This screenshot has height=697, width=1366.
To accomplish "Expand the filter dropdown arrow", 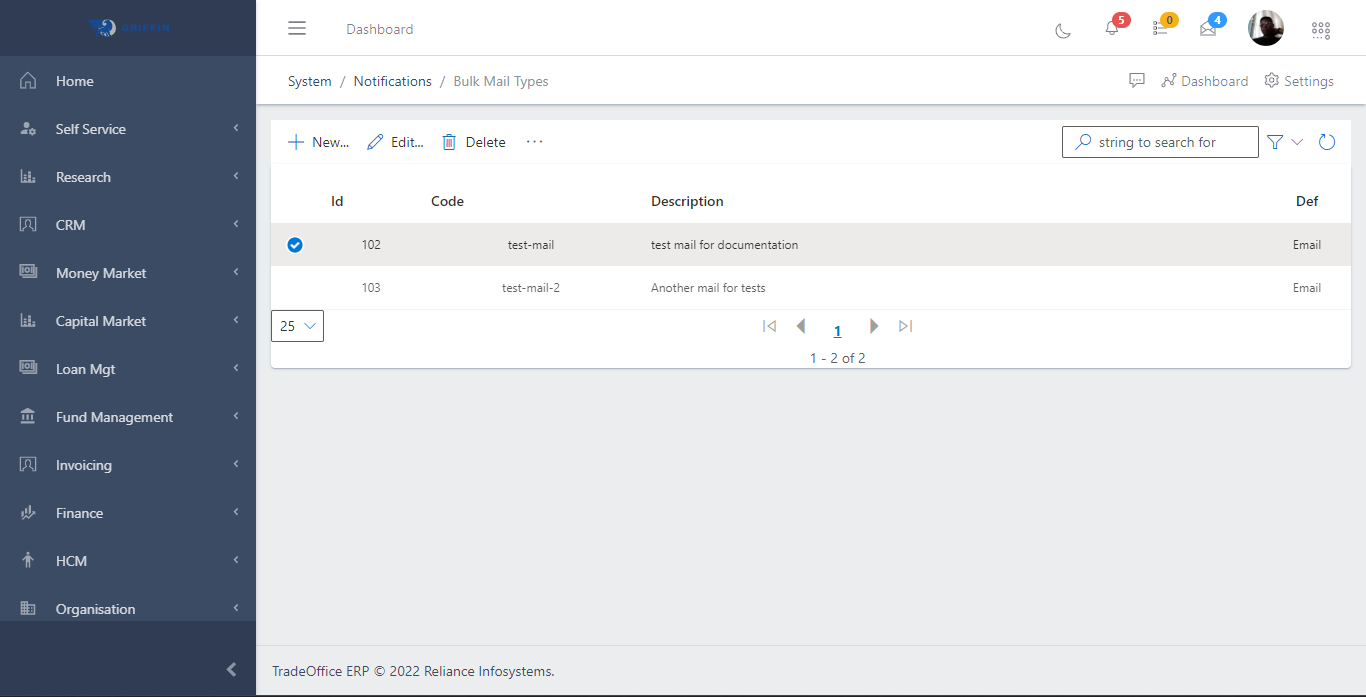I will click(1297, 142).
